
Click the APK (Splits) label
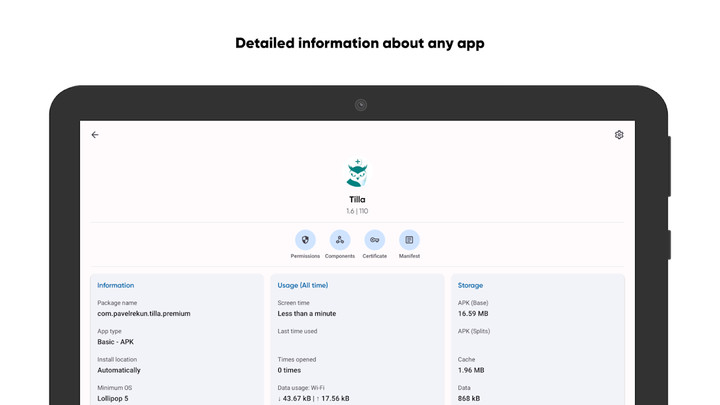pos(474,331)
